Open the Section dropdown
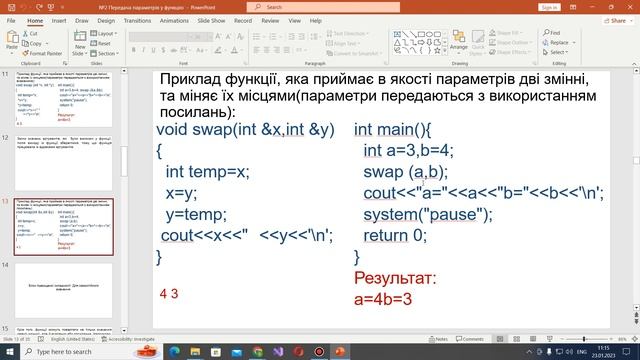This screenshot has height=360, width=640. click(104, 53)
